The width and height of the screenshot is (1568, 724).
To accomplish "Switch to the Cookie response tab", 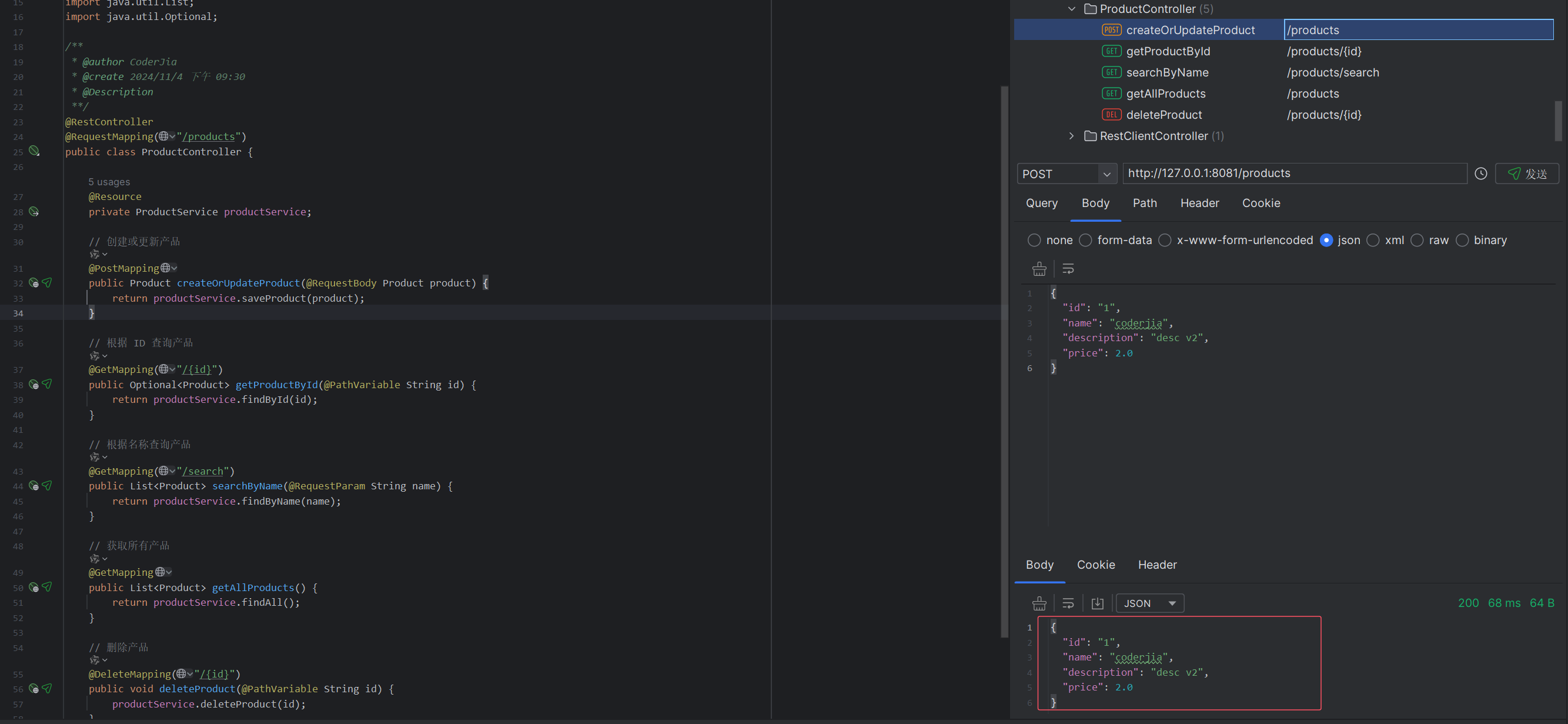I will 1096,564.
